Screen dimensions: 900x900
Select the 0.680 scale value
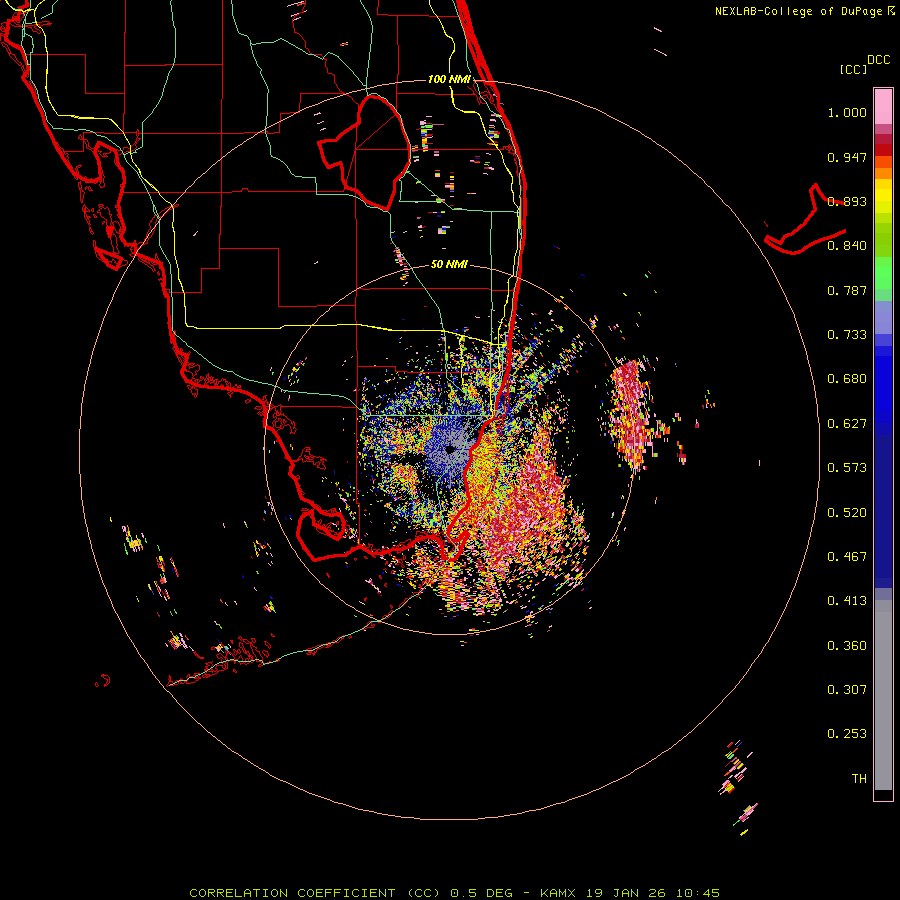pos(847,379)
